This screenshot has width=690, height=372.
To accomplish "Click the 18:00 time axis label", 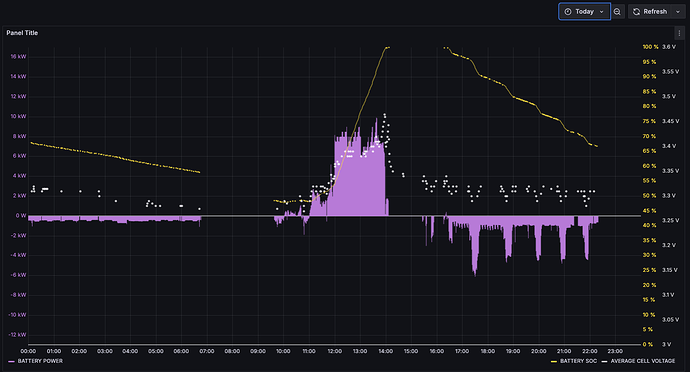I will [x=488, y=351].
